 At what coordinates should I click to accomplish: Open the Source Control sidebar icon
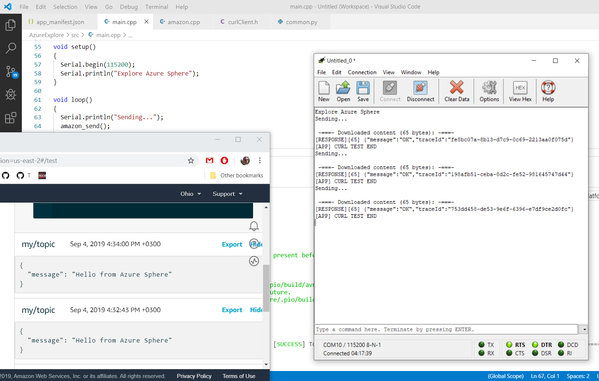pyautogui.click(x=11, y=71)
